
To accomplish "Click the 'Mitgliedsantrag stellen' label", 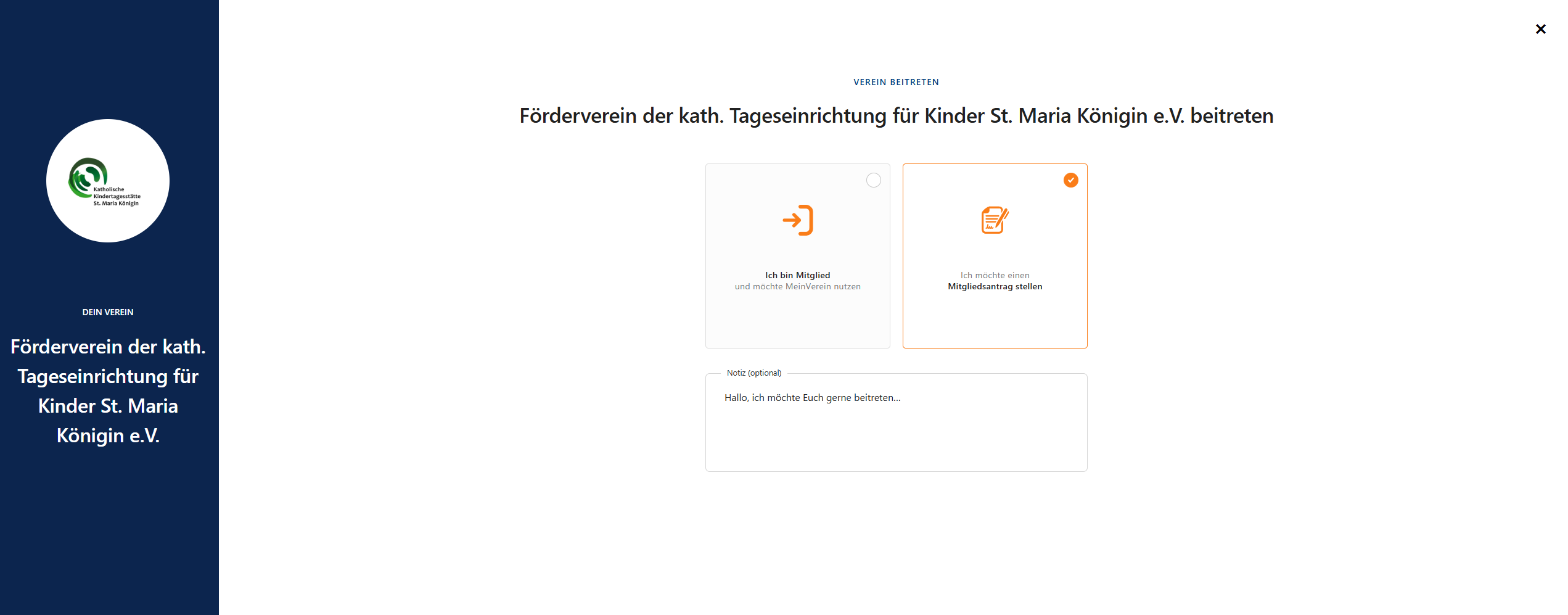I will pos(995,286).
